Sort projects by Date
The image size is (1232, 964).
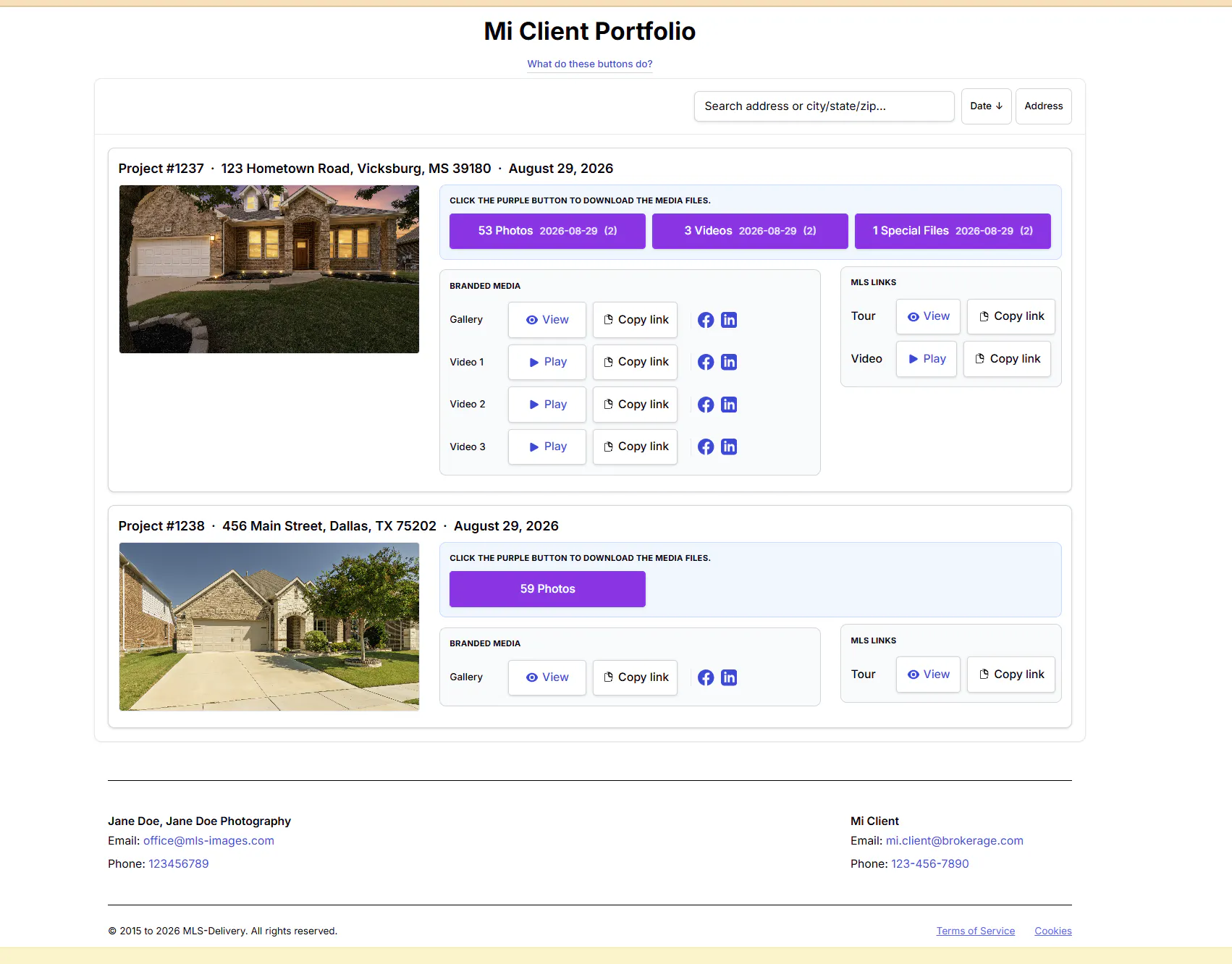(986, 106)
